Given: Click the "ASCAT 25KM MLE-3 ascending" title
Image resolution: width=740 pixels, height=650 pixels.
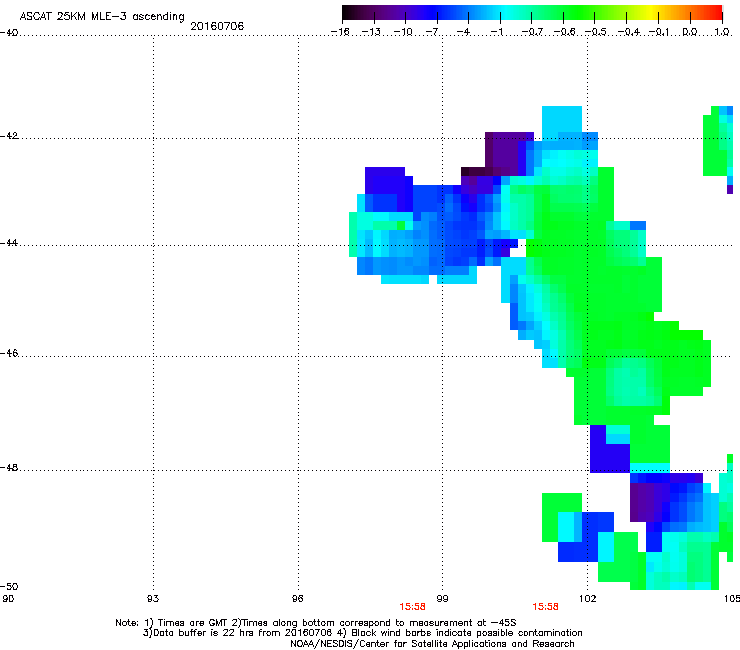Looking at the screenshot, I should [102, 16].
